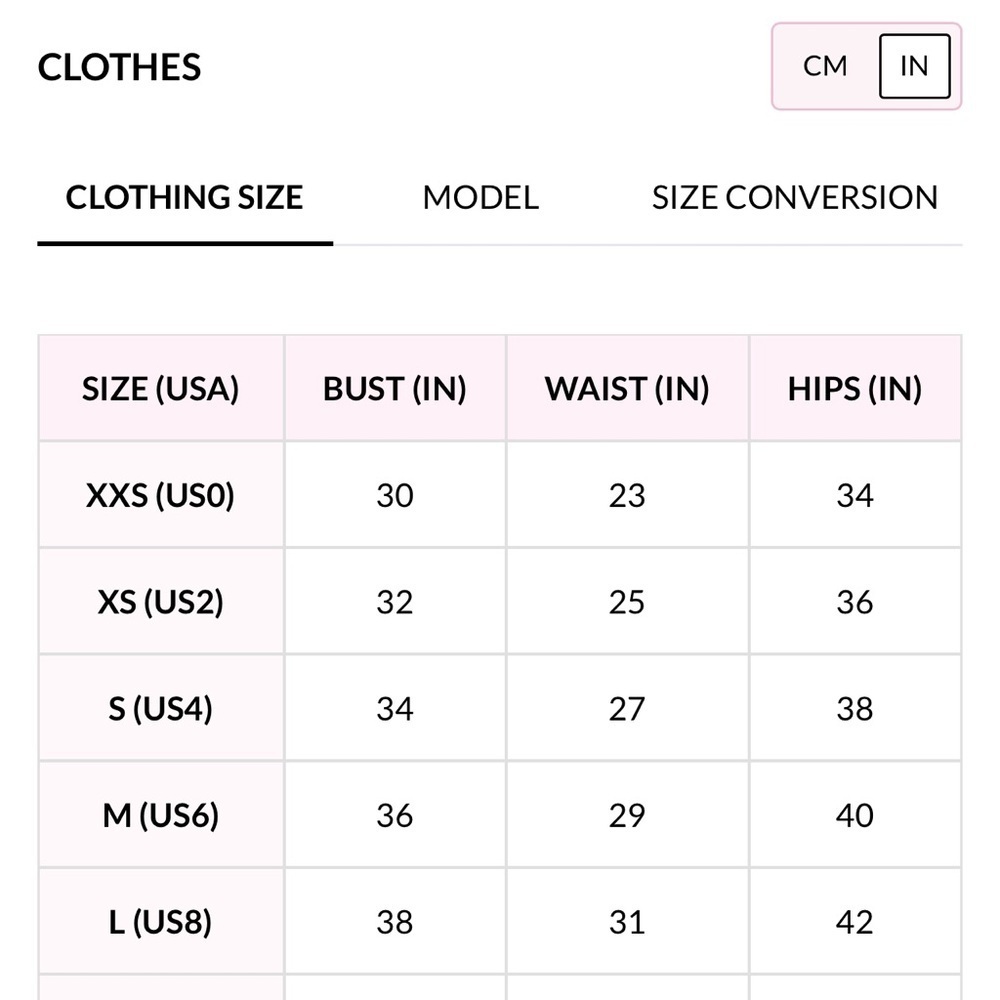Click hips value 42 for size L
The width and height of the screenshot is (1000, 1000).
click(855, 922)
